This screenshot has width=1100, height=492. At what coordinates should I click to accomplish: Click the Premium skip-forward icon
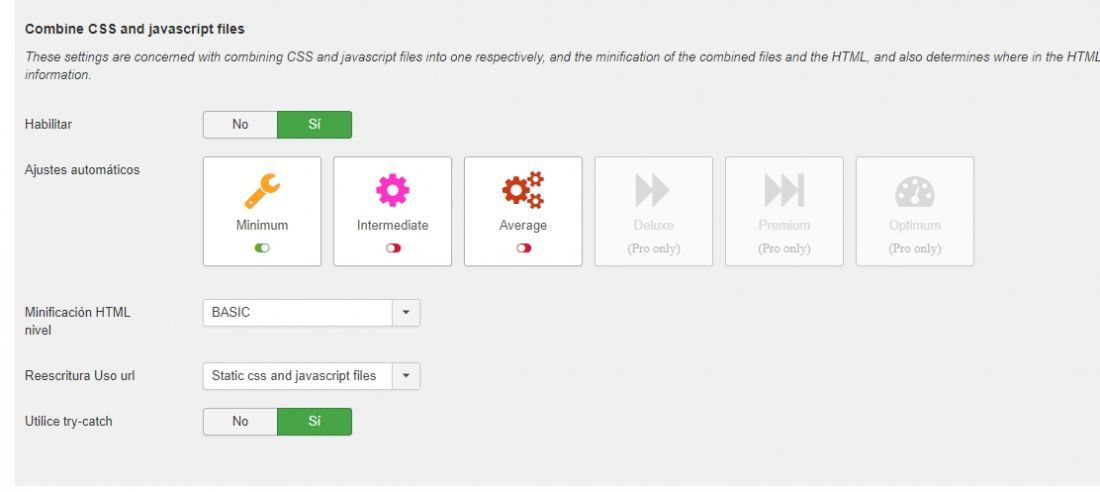[x=784, y=190]
